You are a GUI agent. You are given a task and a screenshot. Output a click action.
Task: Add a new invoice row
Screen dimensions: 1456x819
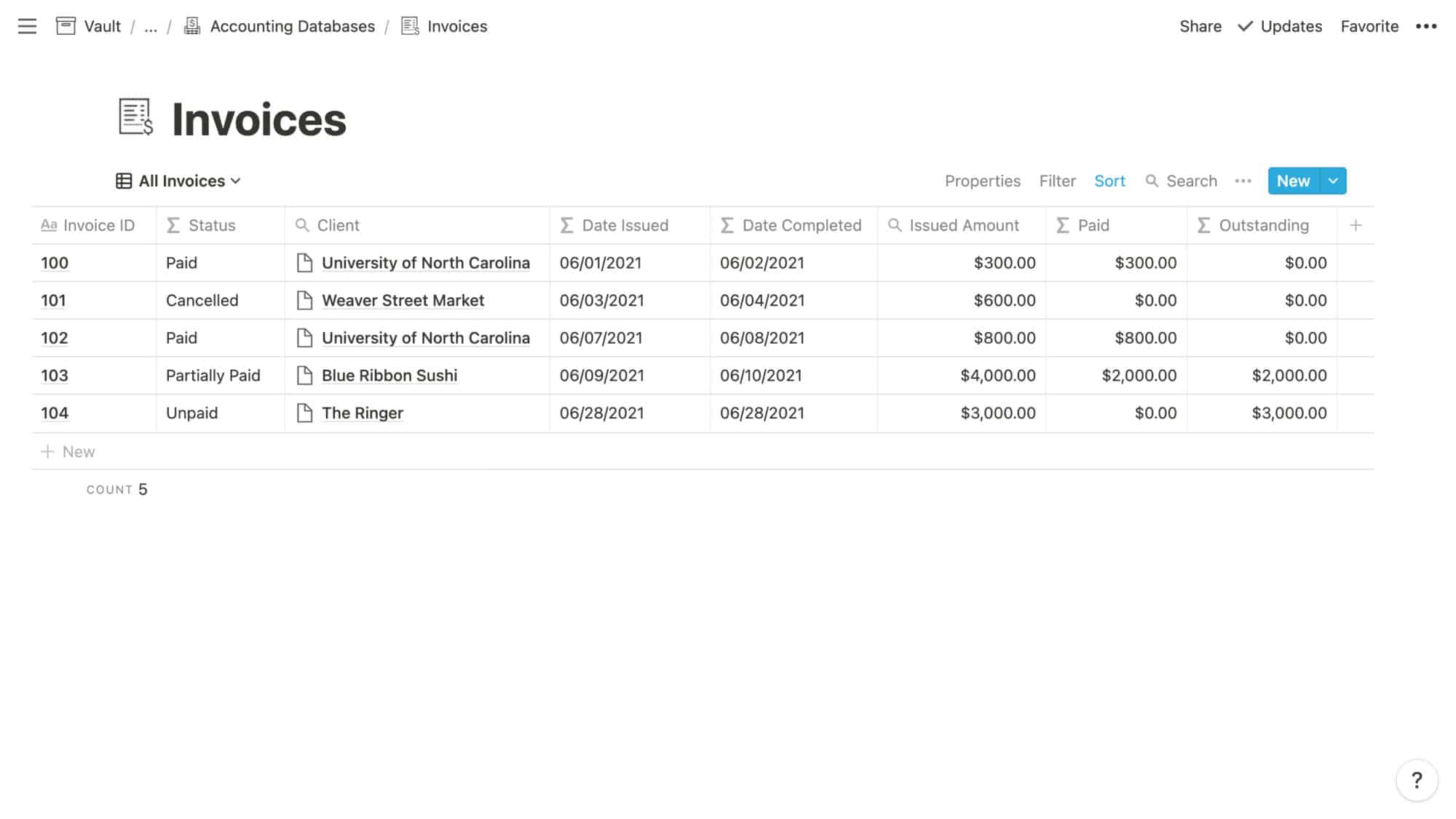(69, 451)
